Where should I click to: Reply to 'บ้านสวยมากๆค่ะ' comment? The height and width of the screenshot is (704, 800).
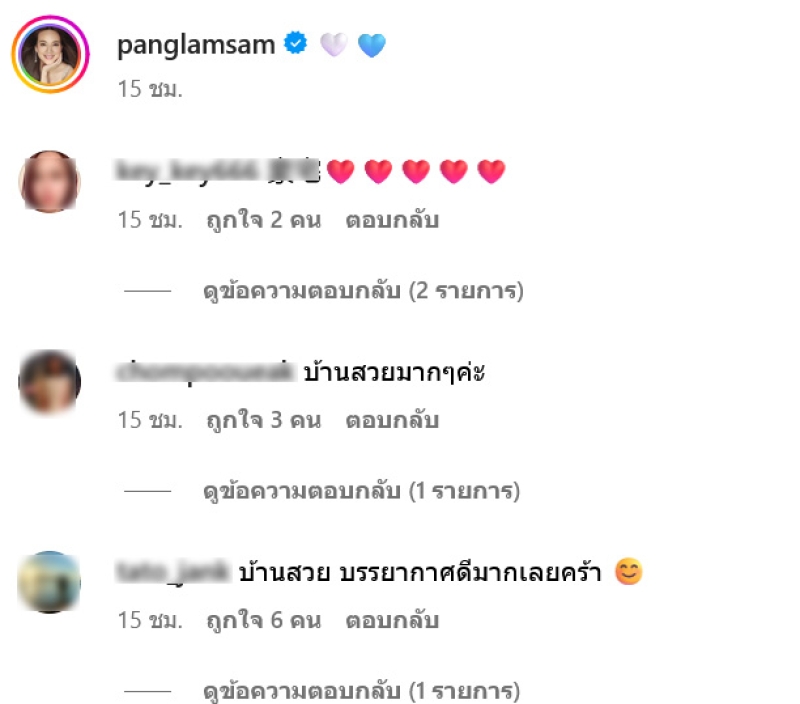click(392, 420)
